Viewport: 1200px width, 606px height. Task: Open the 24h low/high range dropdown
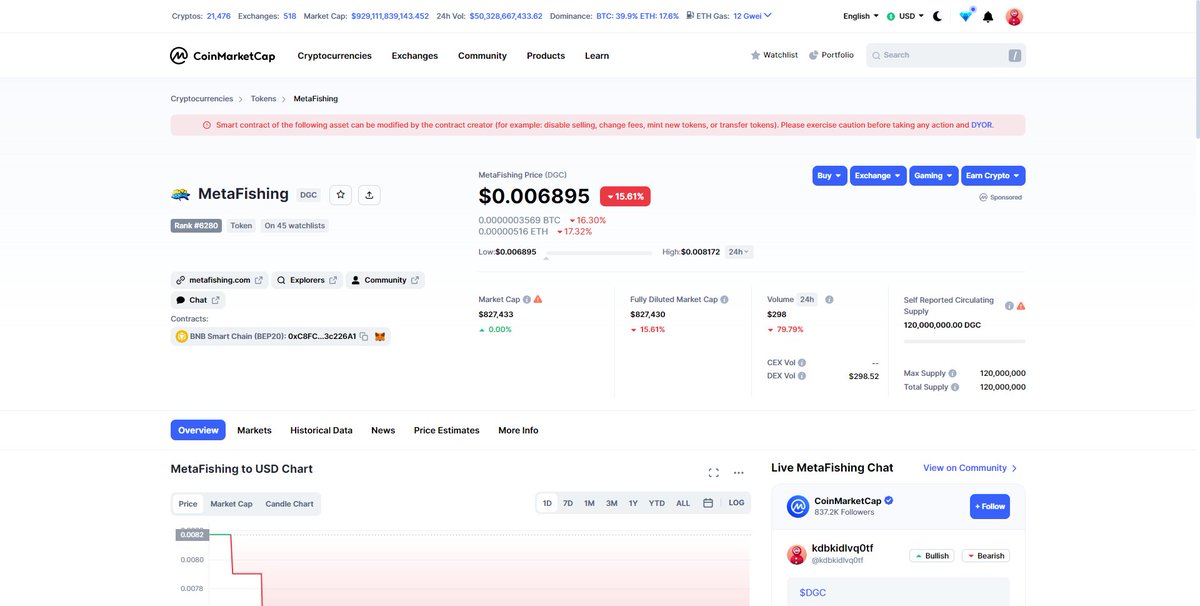coord(739,252)
